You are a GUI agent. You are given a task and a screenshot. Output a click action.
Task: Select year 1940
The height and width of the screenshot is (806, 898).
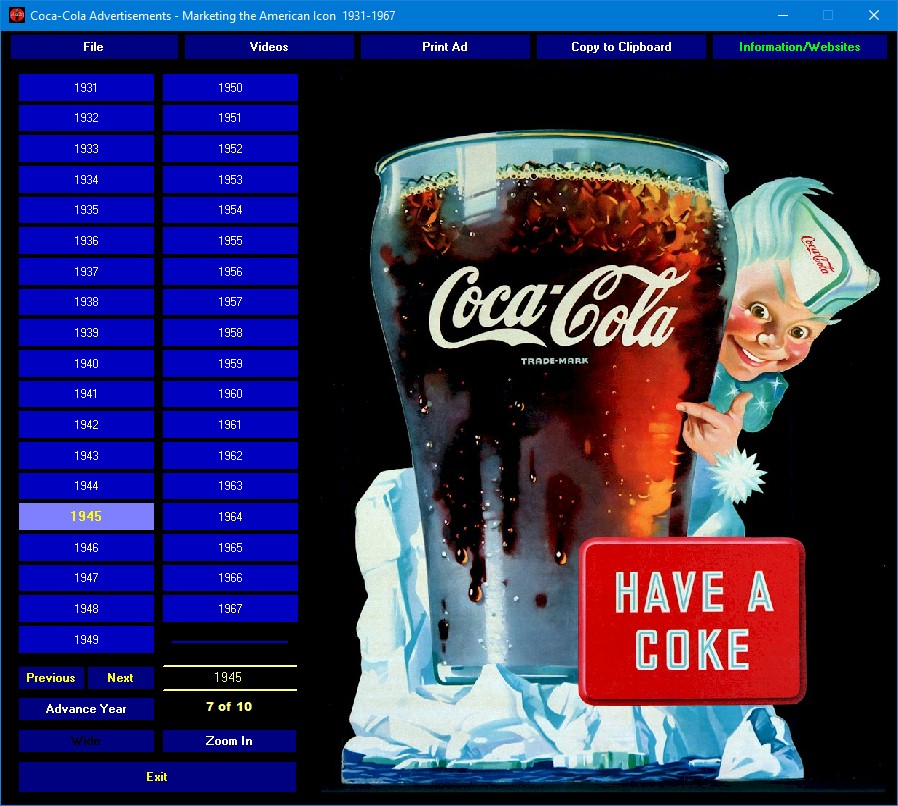coord(86,364)
